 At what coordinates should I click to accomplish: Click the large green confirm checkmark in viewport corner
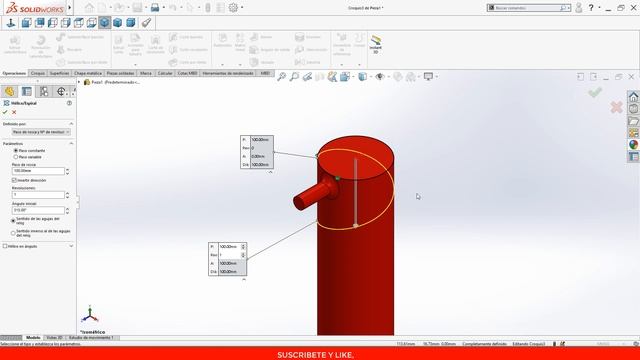pos(595,93)
